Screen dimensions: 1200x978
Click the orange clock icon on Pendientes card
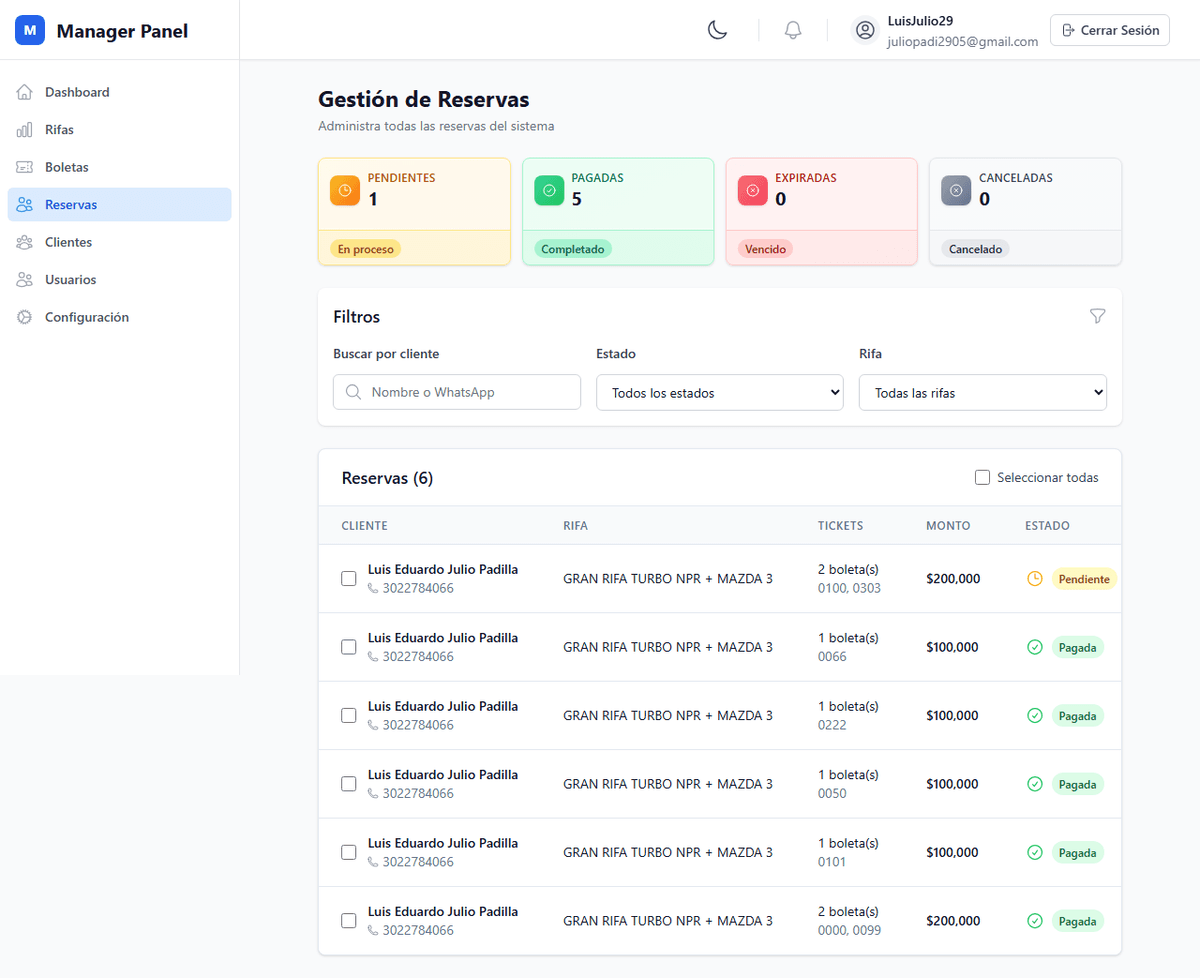pos(345,190)
